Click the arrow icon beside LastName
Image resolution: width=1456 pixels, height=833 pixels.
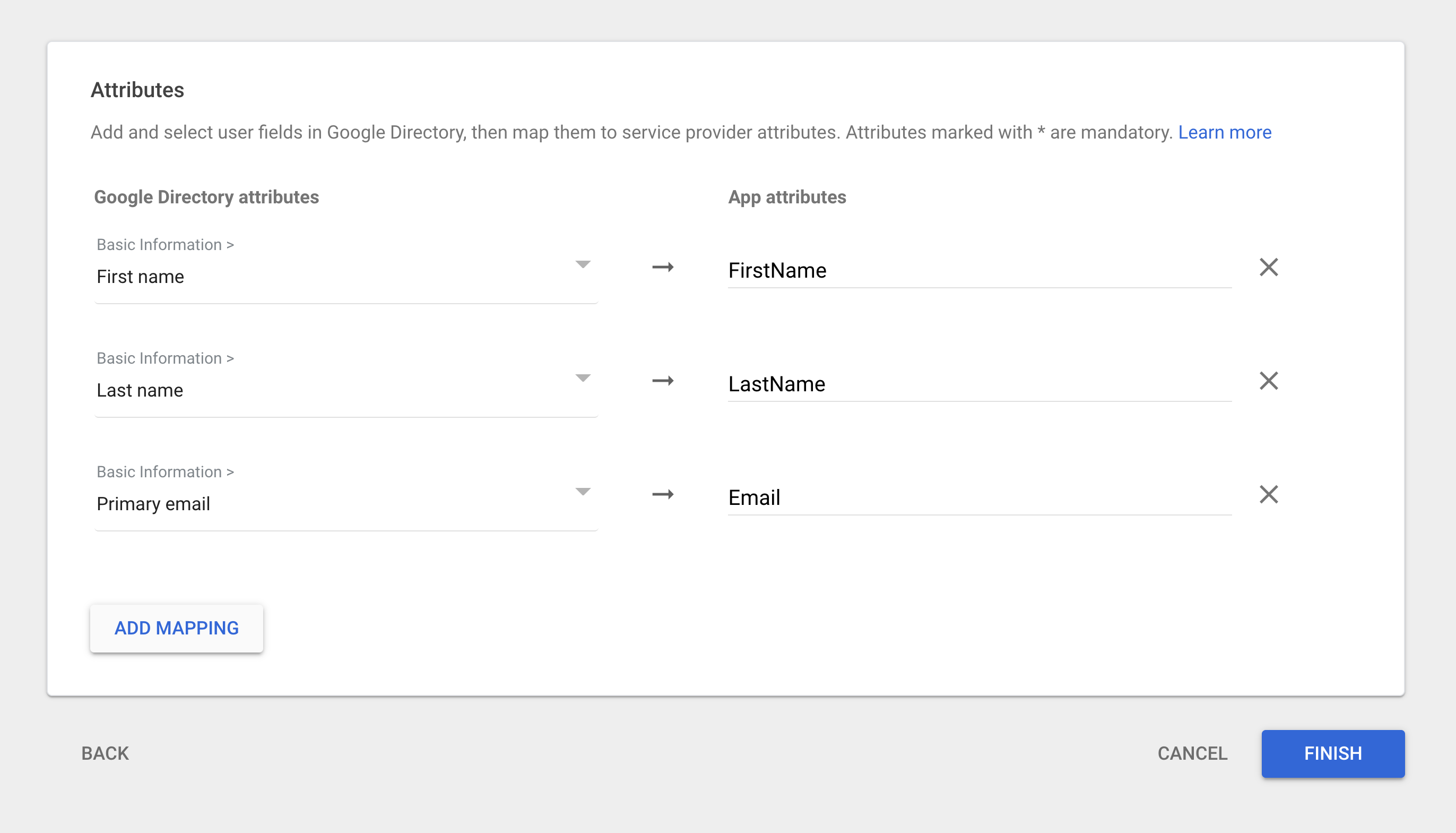663,381
